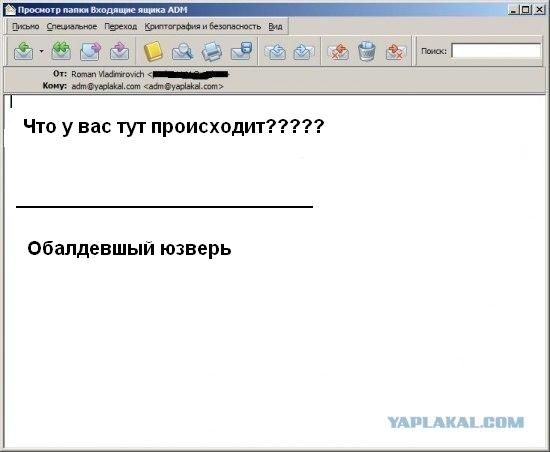The width and height of the screenshot is (550, 452).
Task: Open the Специальное menu
Action: pos(72,27)
